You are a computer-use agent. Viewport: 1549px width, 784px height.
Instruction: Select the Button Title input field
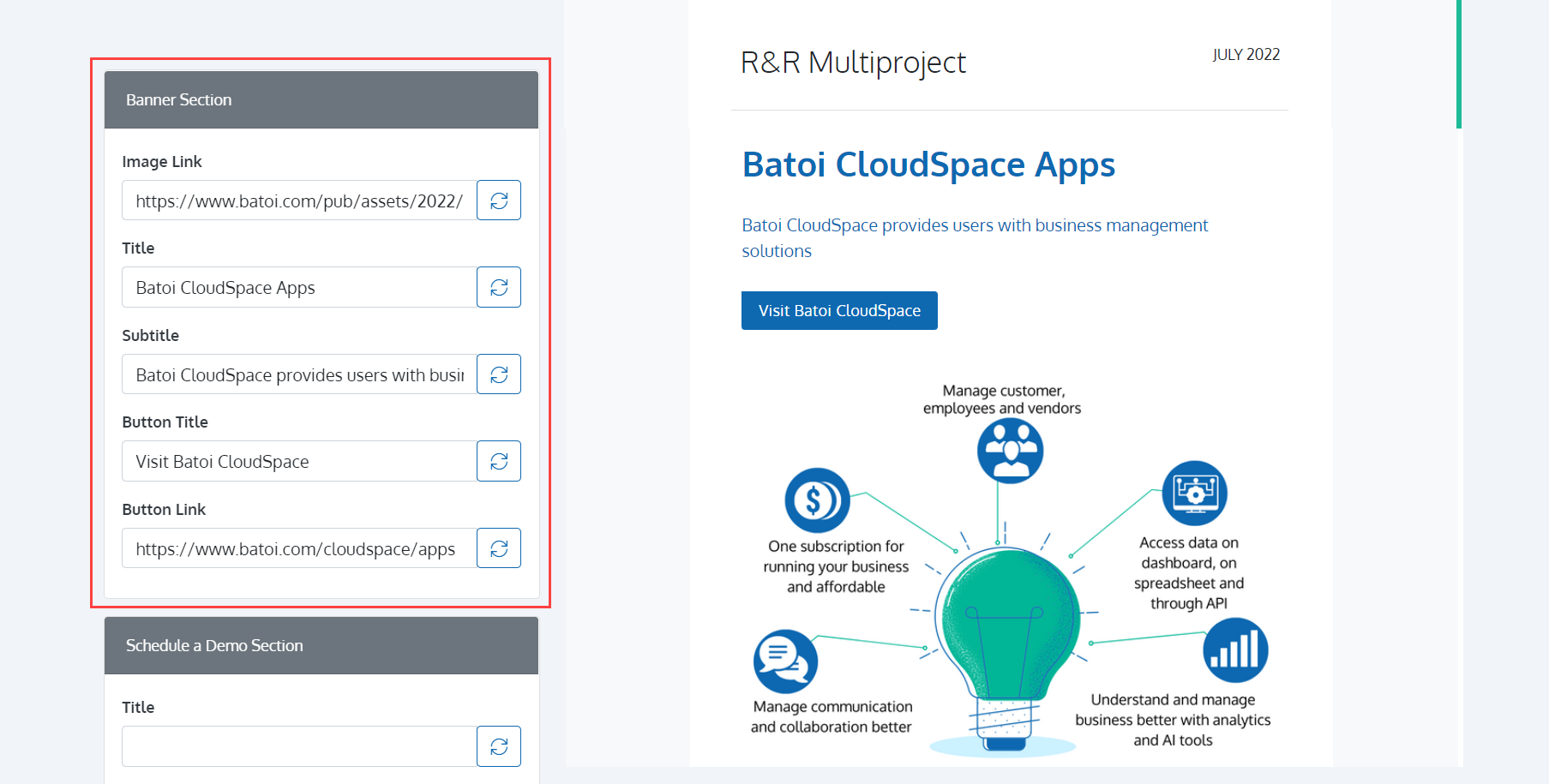click(x=299, y=461)
